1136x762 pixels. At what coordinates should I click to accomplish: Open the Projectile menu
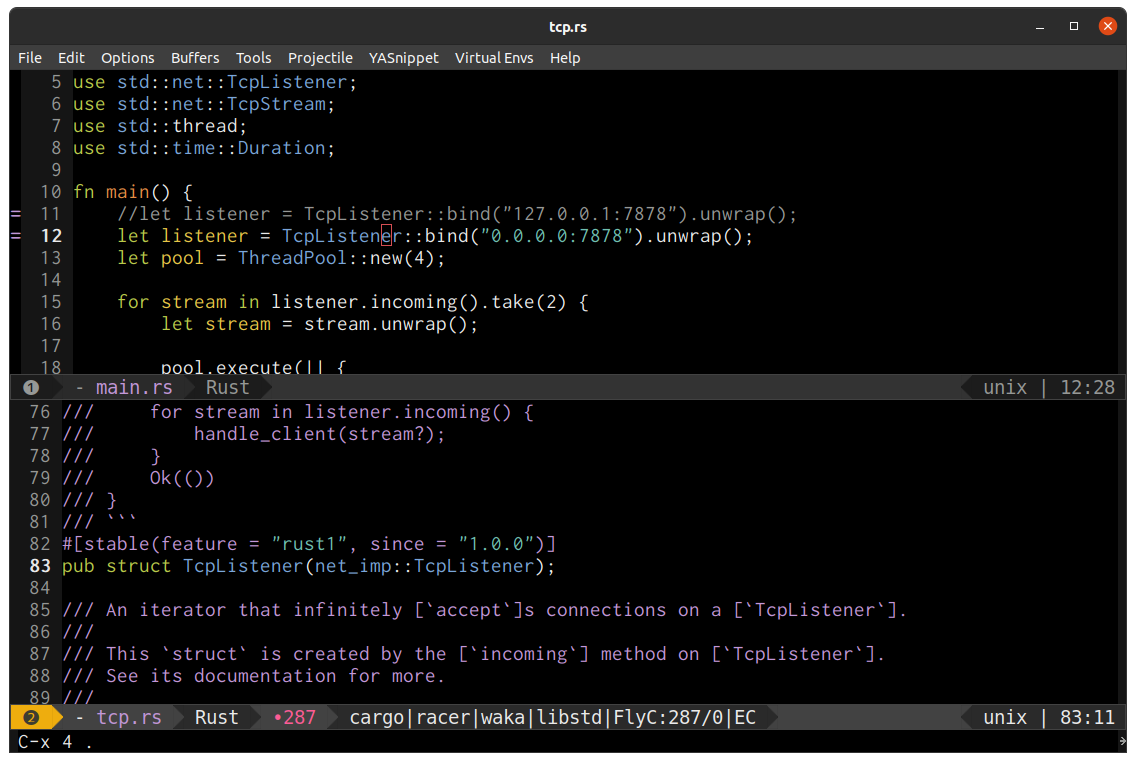click(x=320, y=58)
